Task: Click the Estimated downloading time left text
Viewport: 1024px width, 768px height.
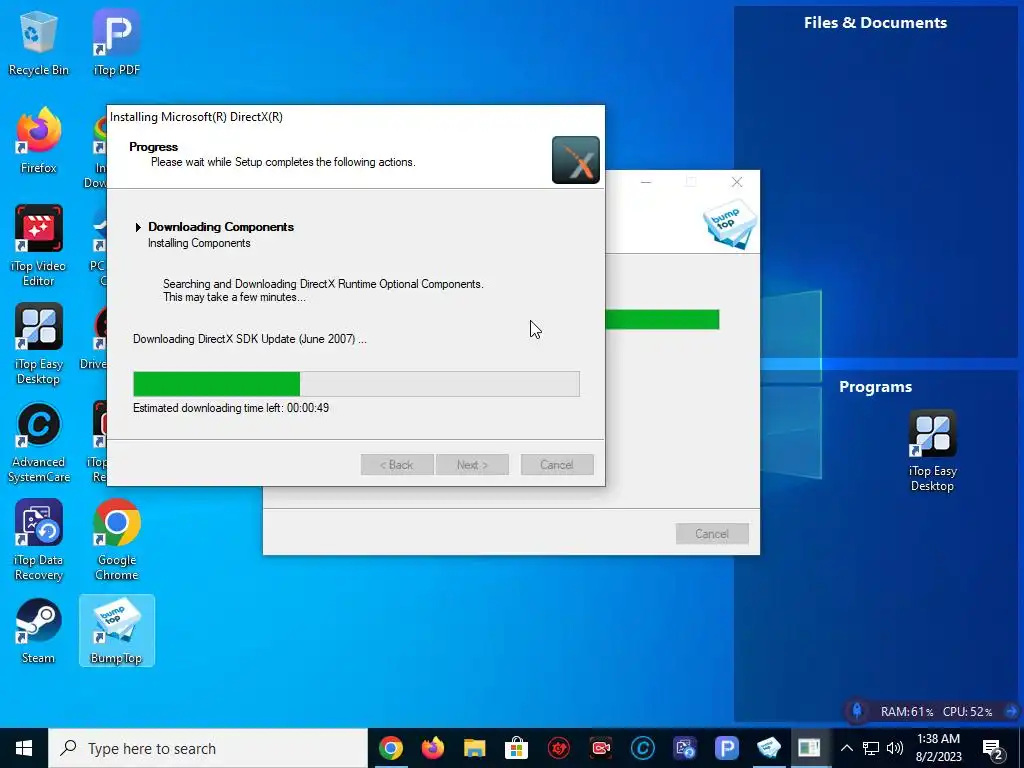Action: 231,408
